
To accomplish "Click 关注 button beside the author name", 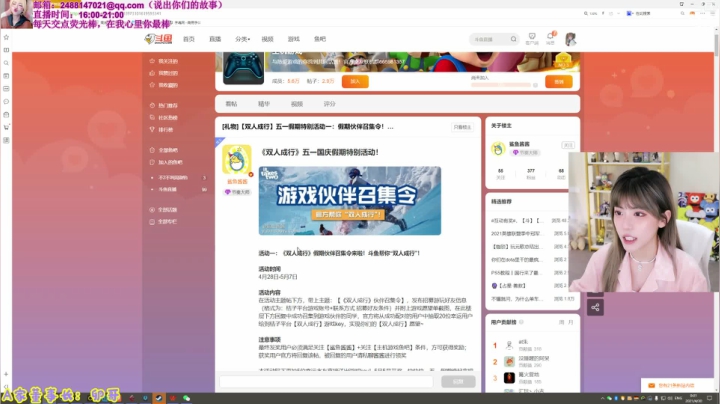I will click(x=568, y=145).
